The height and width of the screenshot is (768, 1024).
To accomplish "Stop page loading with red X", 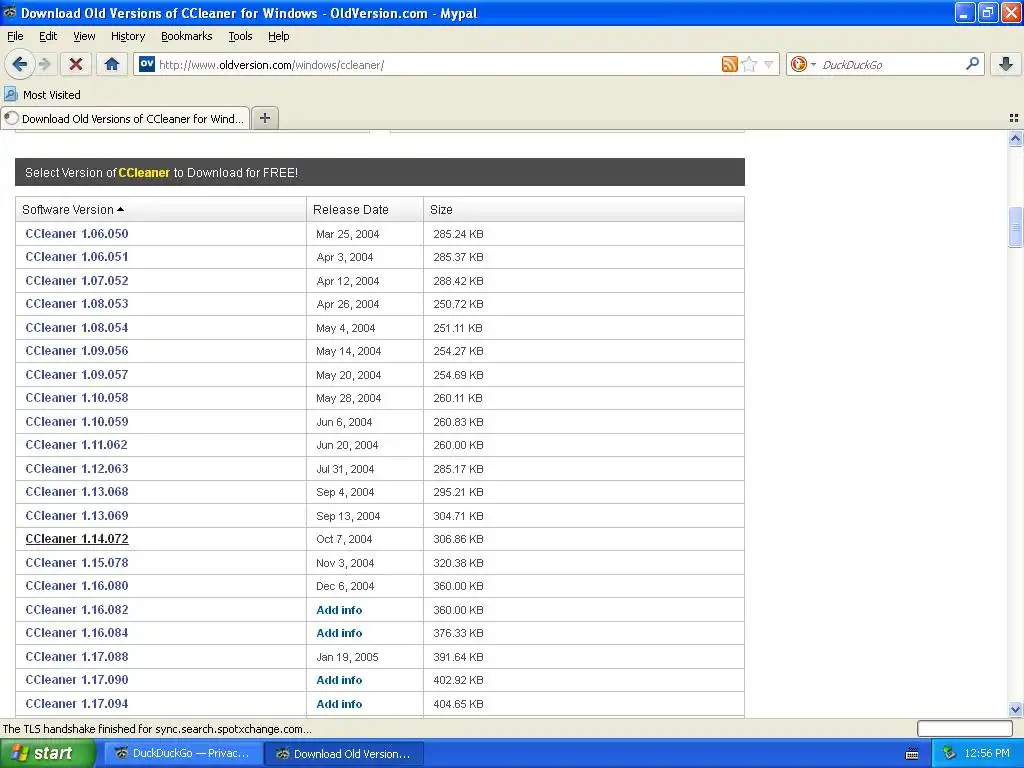I will 76,64.
